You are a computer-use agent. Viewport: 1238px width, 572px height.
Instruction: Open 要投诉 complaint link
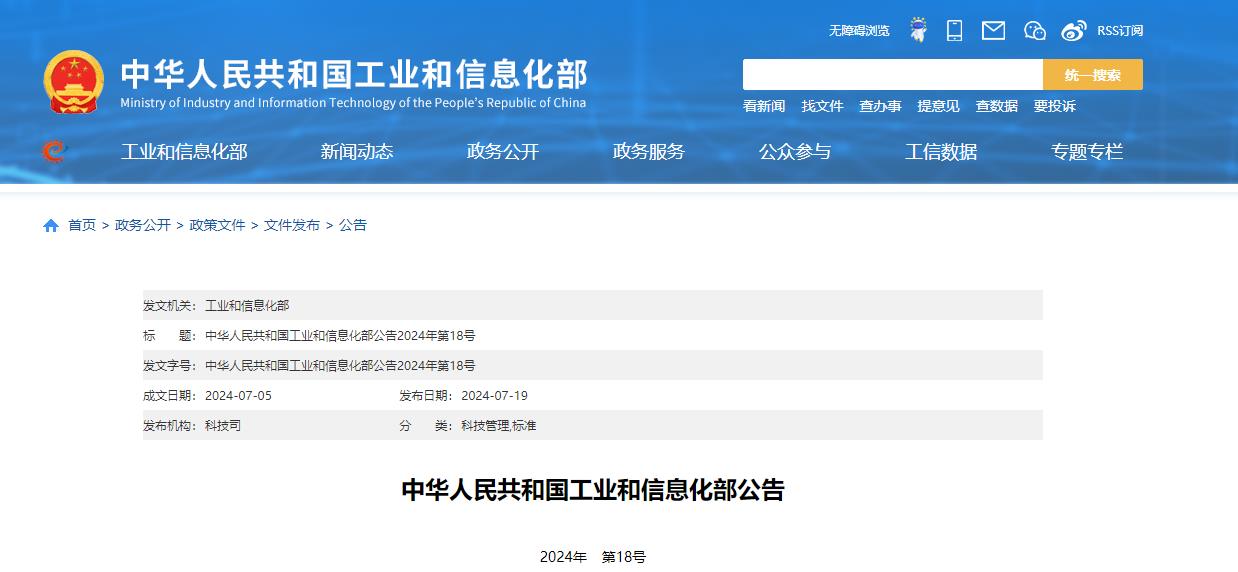click(1055, 106)
